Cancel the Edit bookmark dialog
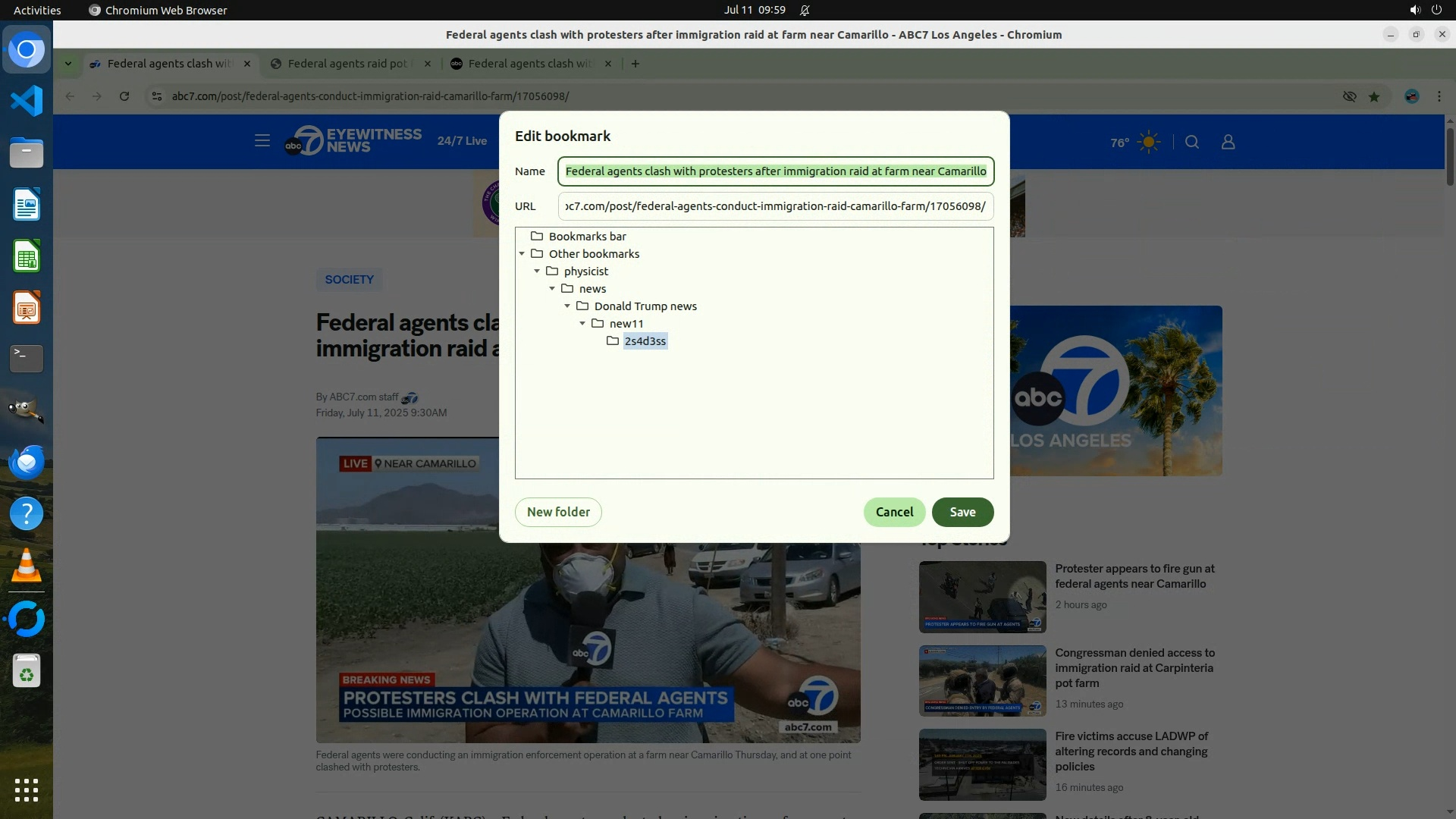Image resolution: width=1456 pixels, height=819 pixels. (894, 512)
